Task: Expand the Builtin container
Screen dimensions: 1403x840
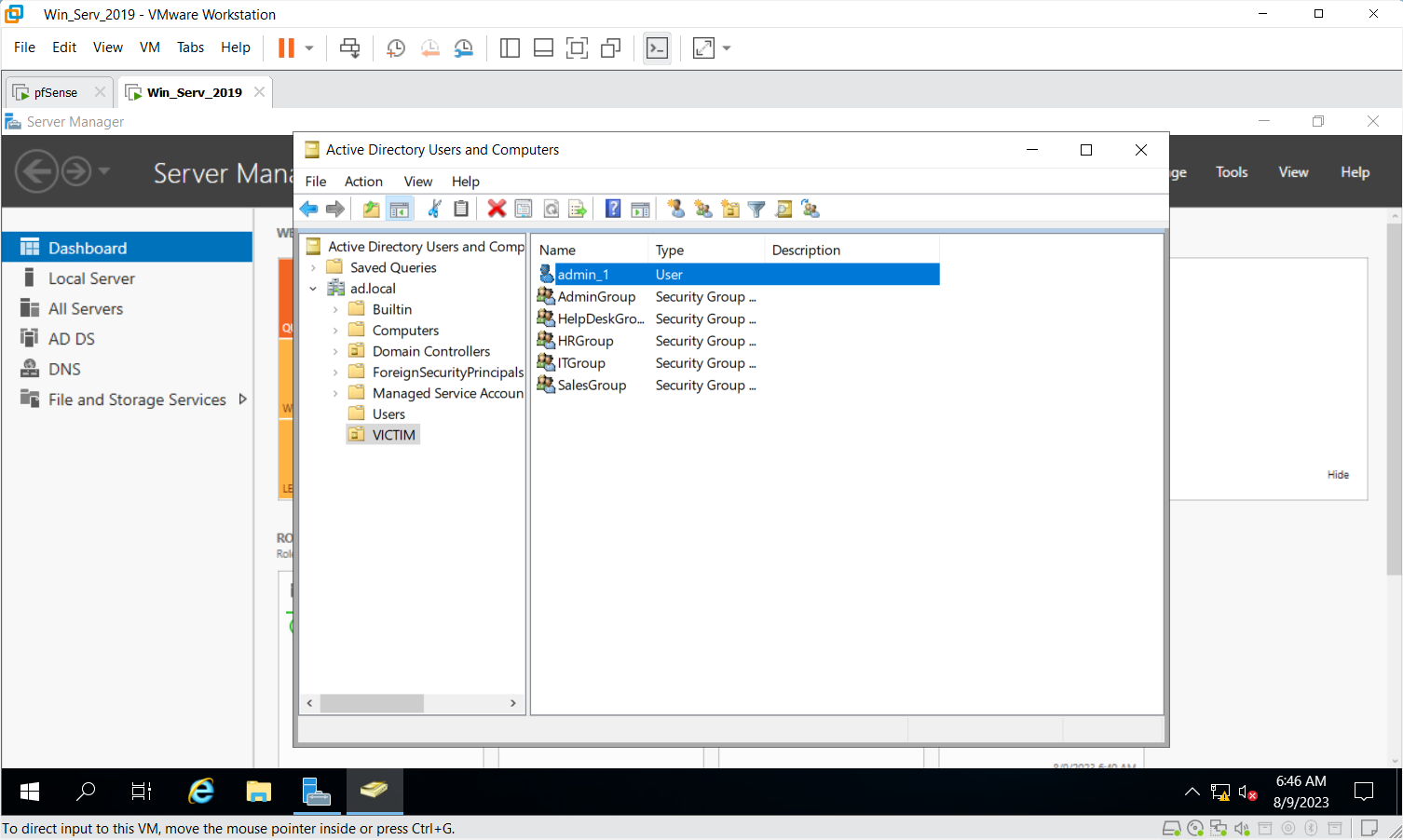Action: (335, 309)
